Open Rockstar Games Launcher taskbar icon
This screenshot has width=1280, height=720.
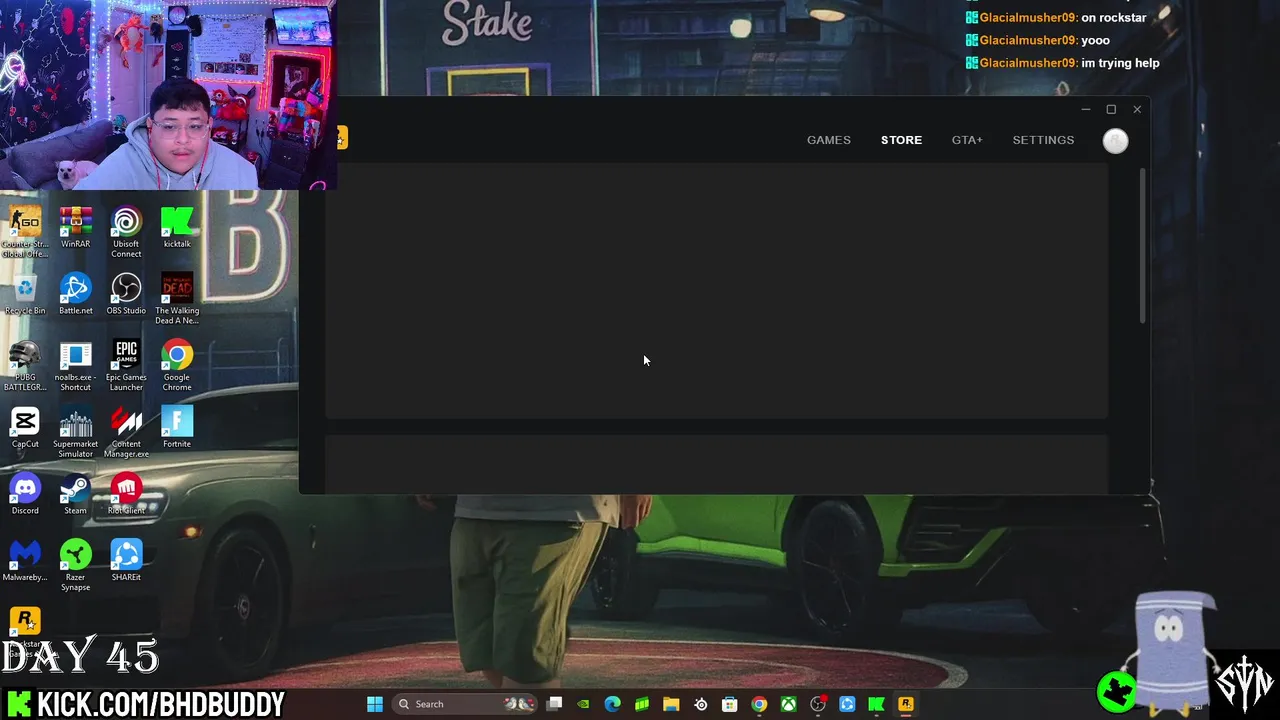click(x=905, y=704)
